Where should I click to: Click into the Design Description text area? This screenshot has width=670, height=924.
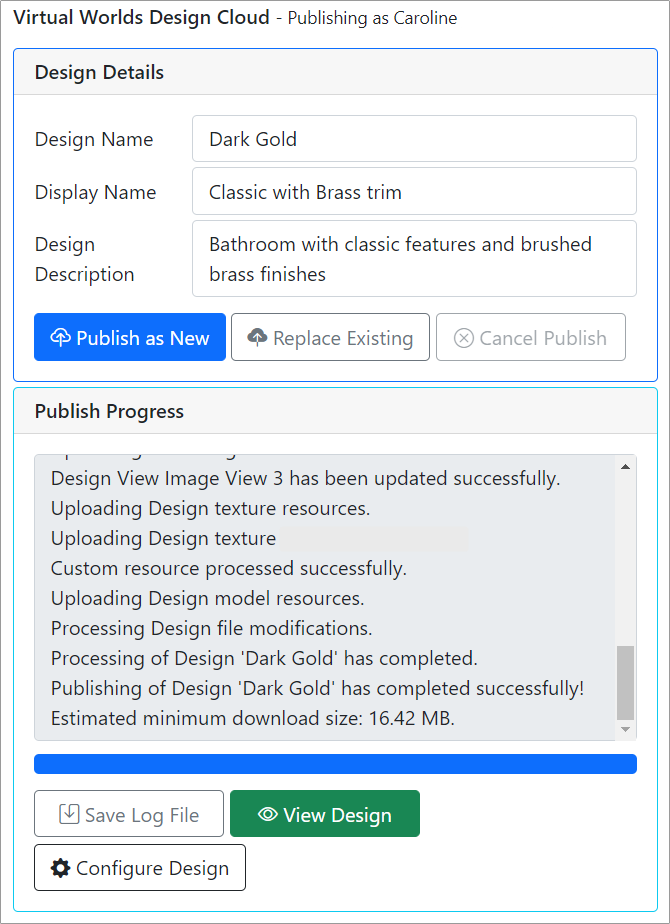click(x=414, y=259)
